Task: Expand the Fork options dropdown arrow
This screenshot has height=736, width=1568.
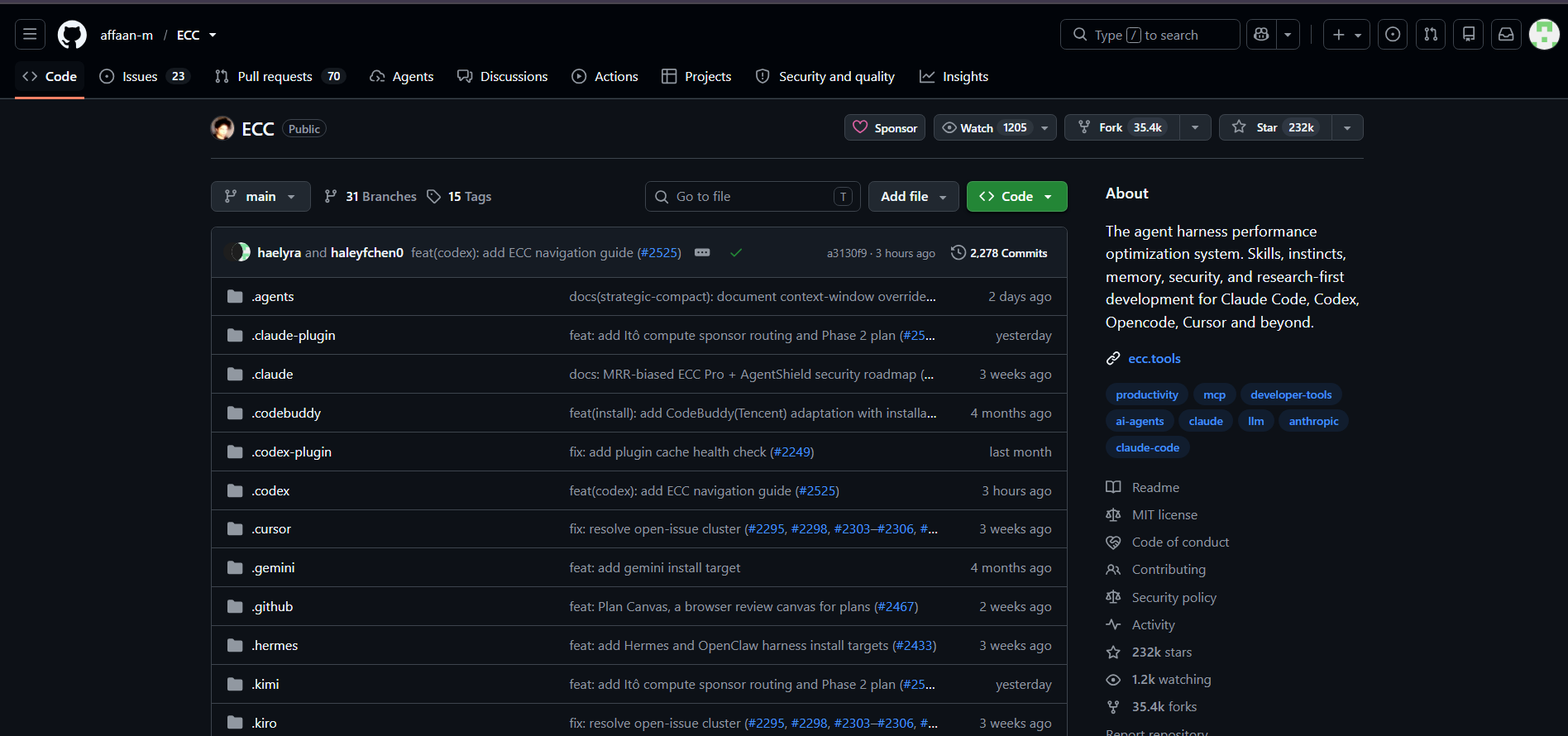Action: coord(1195,127)
